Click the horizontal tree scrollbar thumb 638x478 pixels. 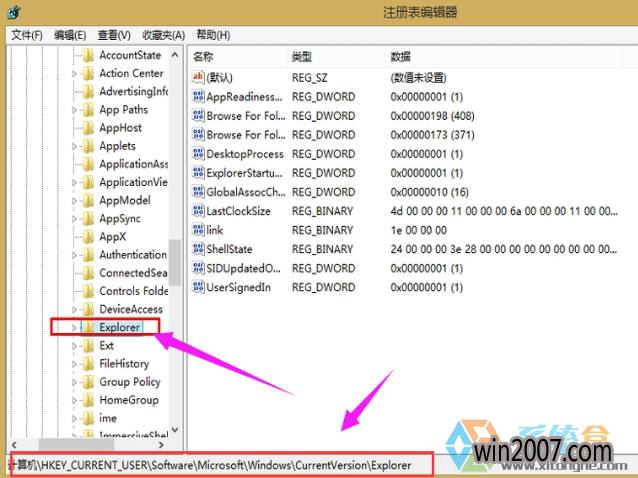pos(76,444)
